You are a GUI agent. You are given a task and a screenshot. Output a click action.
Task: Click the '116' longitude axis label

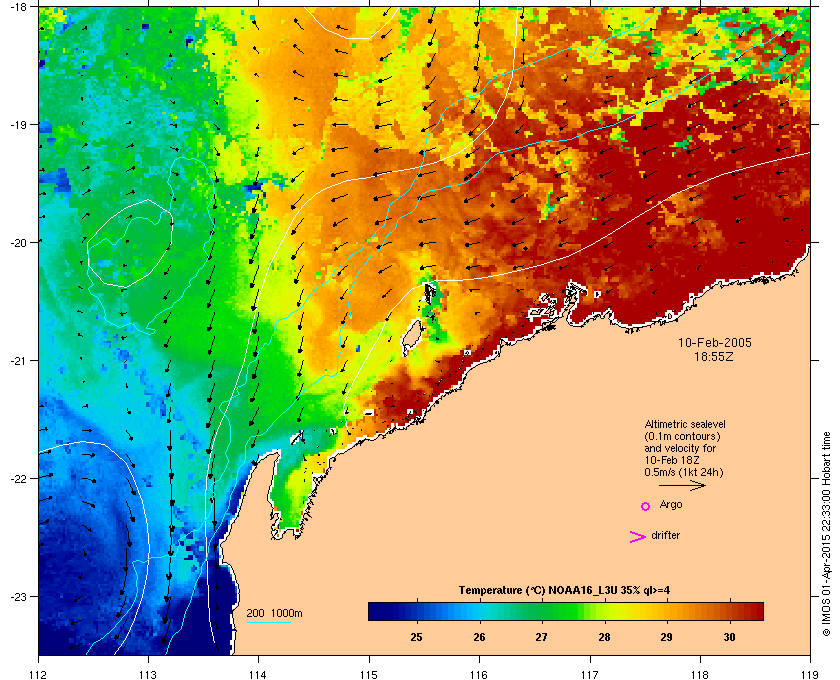(x=479, y=675)
